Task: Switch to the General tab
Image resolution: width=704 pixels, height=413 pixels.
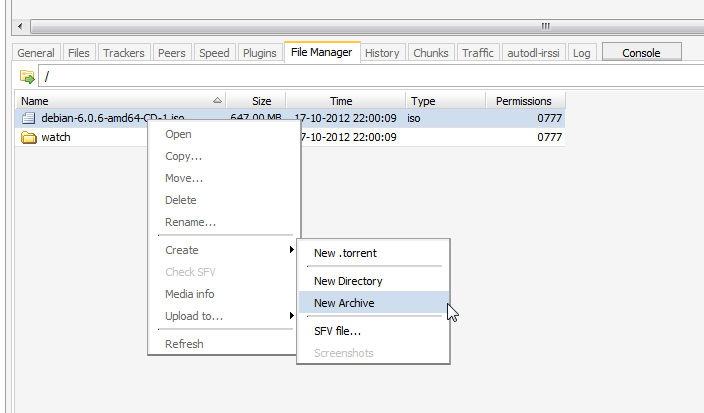Action: click(x=36, y=53)
